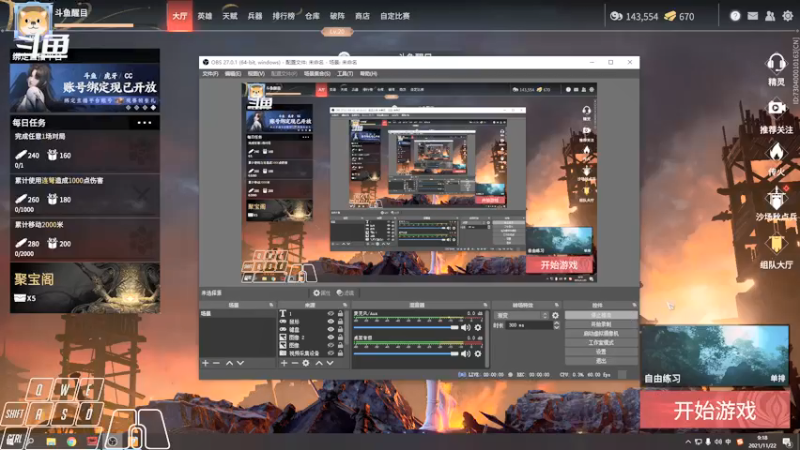800x450 pixels.
Task: Move source down with arrow icon
Action: point(330,363)
